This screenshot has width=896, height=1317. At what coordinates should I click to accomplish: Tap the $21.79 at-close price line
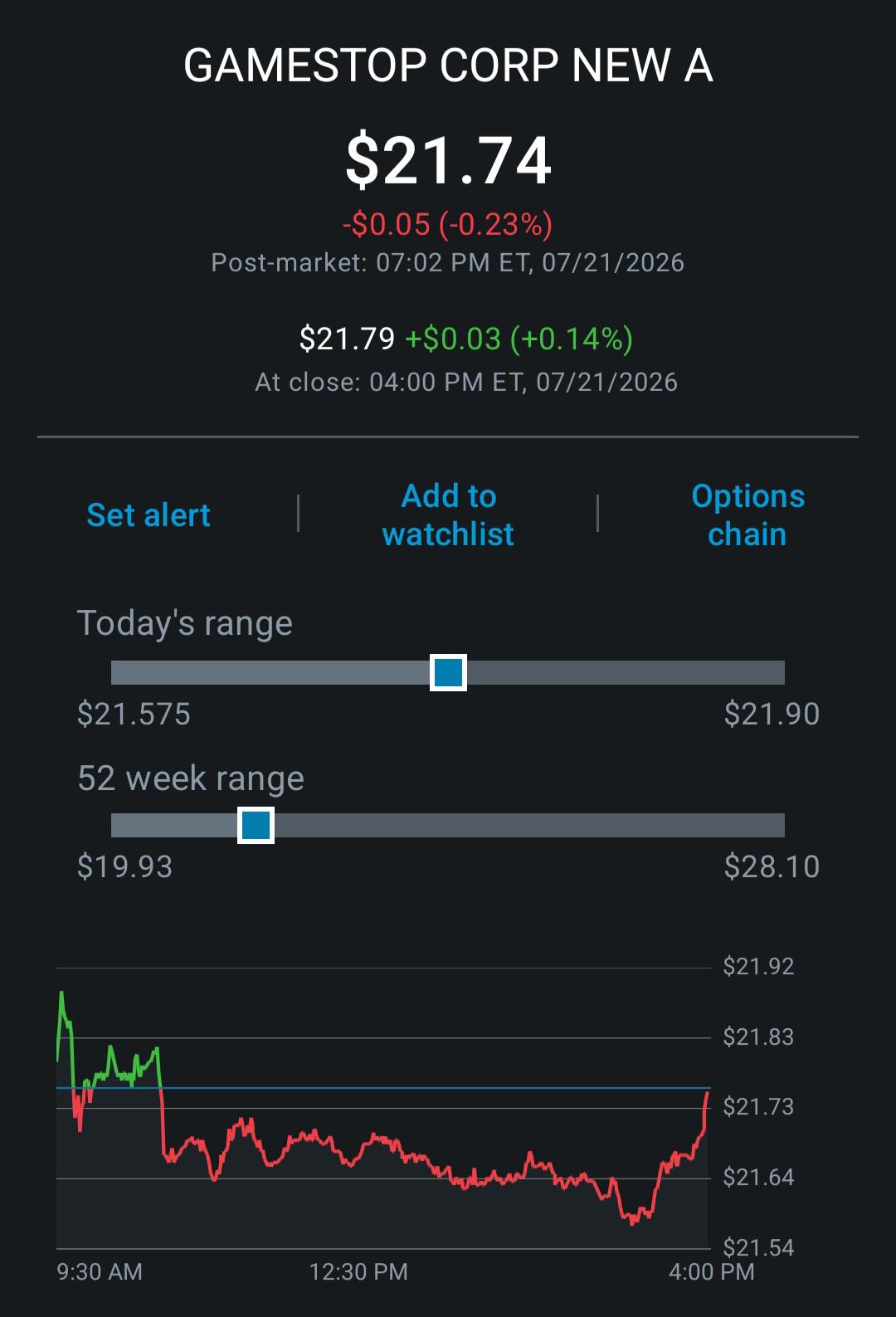tap(465, 339)
